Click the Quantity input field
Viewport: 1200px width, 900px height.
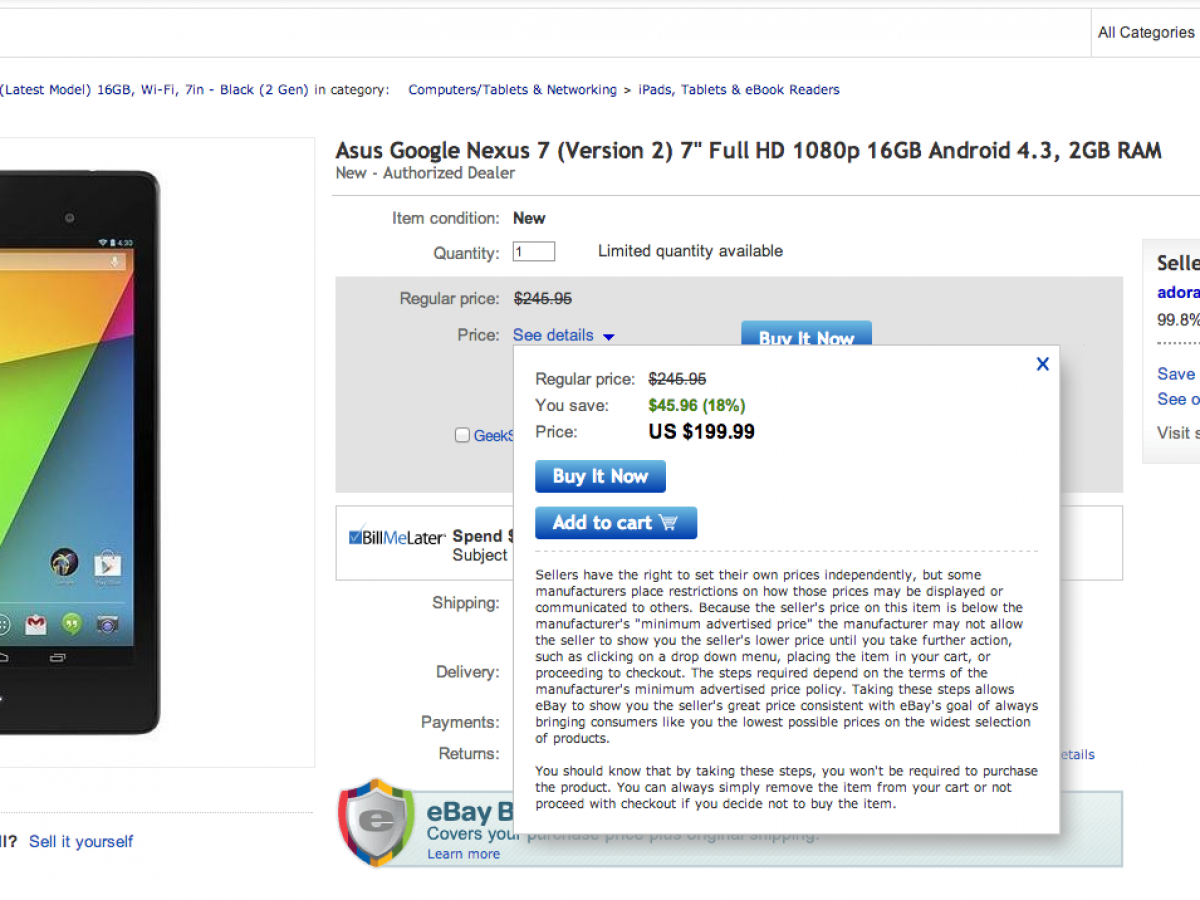click(533, 252)
